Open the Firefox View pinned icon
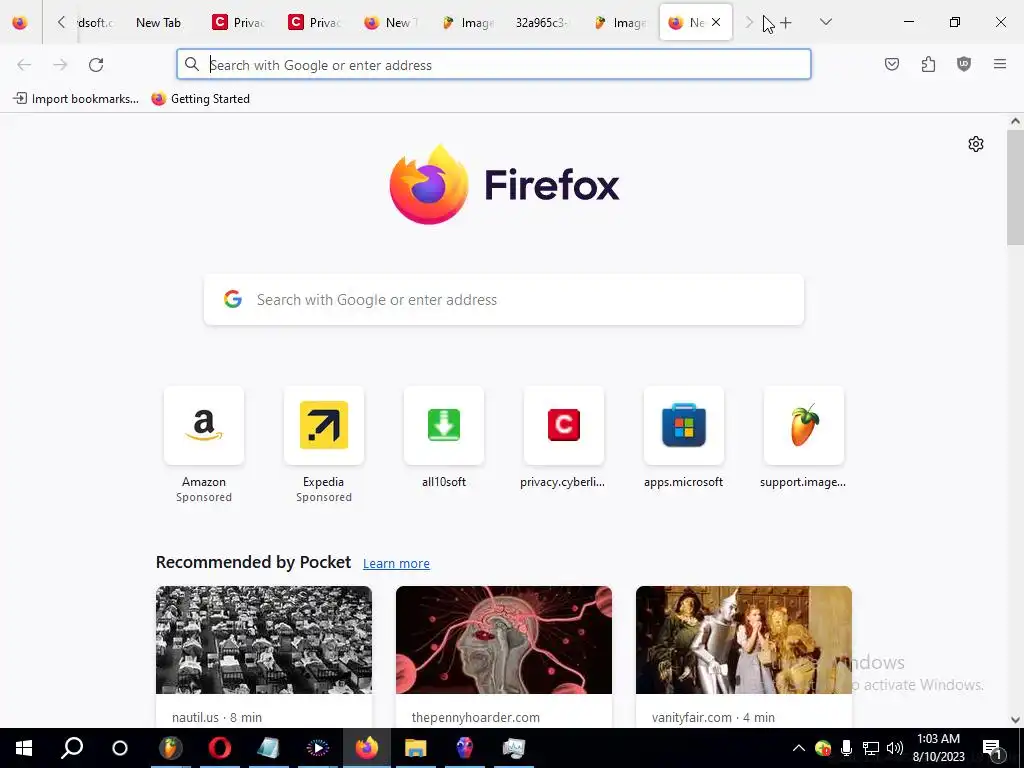 [20, 23]
